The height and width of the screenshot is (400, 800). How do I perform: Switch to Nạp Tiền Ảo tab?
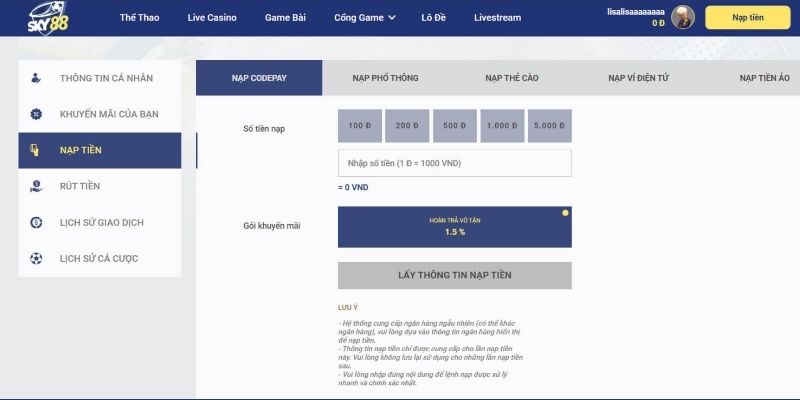tap(764, 78)
